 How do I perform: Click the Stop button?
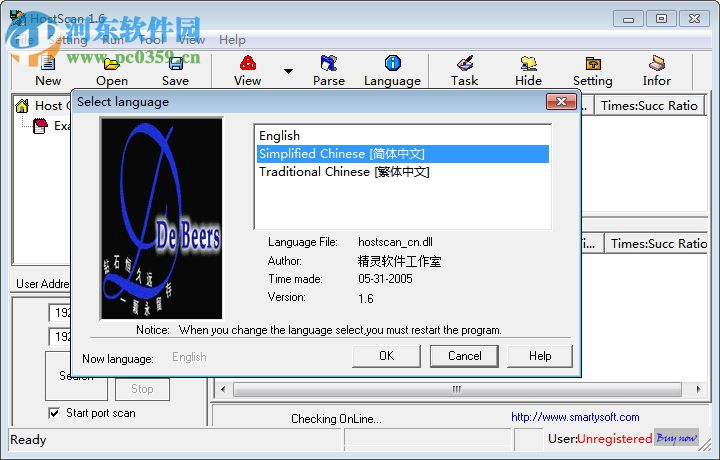coord(142,389)
